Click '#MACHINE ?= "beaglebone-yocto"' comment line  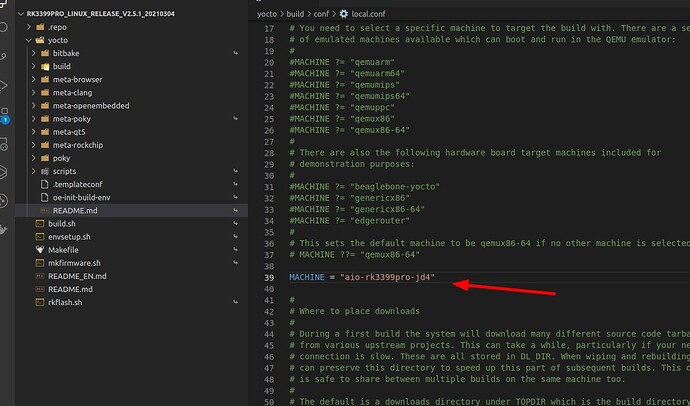364,187
